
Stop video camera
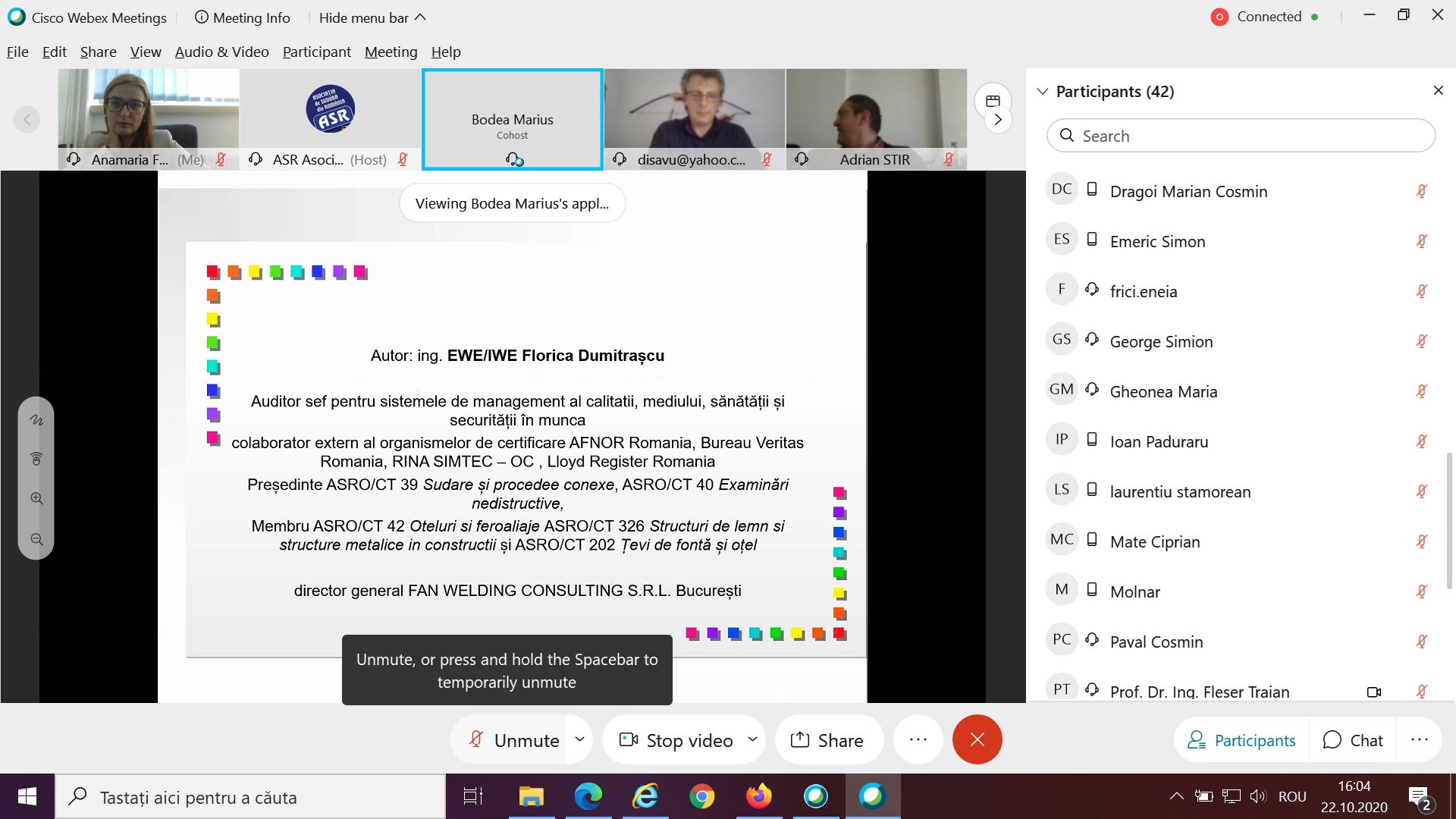tap(676, 739)
